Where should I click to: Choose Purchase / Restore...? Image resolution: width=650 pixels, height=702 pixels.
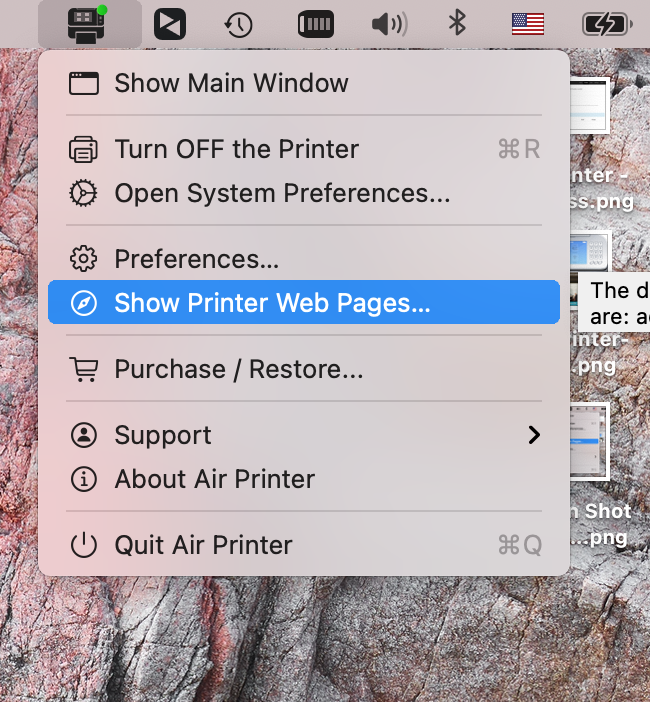(x=304, y=369)
